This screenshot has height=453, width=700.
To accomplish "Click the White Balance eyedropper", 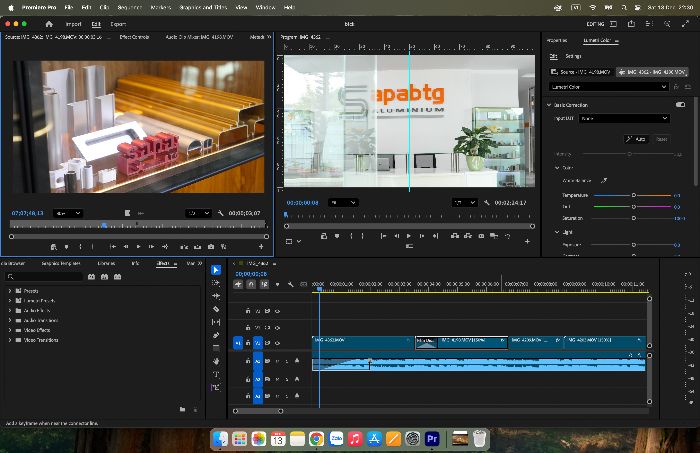I will pyautogui.click(x=604, y=181).
